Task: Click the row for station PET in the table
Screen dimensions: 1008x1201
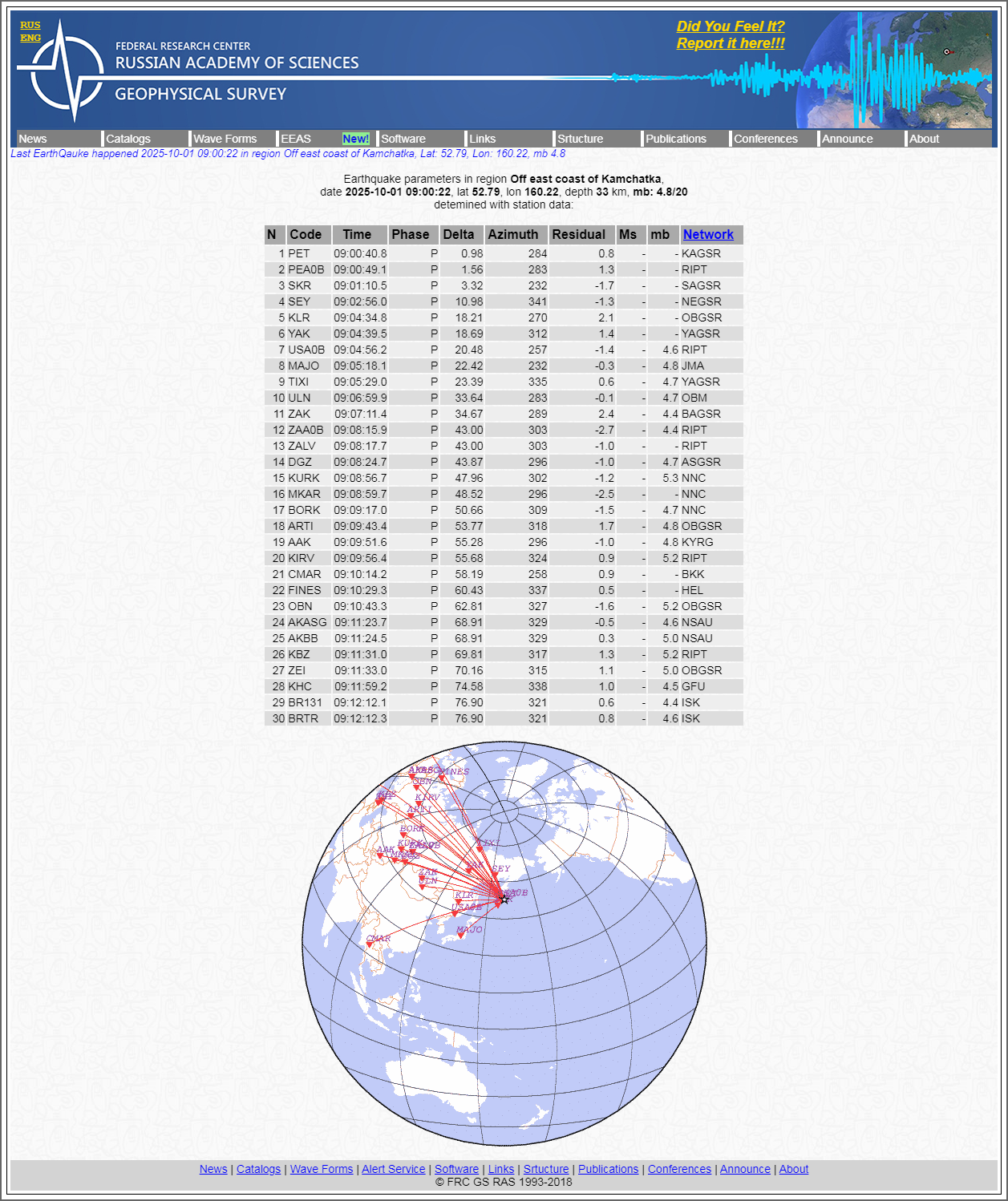Action: click(x=503, y=253)
